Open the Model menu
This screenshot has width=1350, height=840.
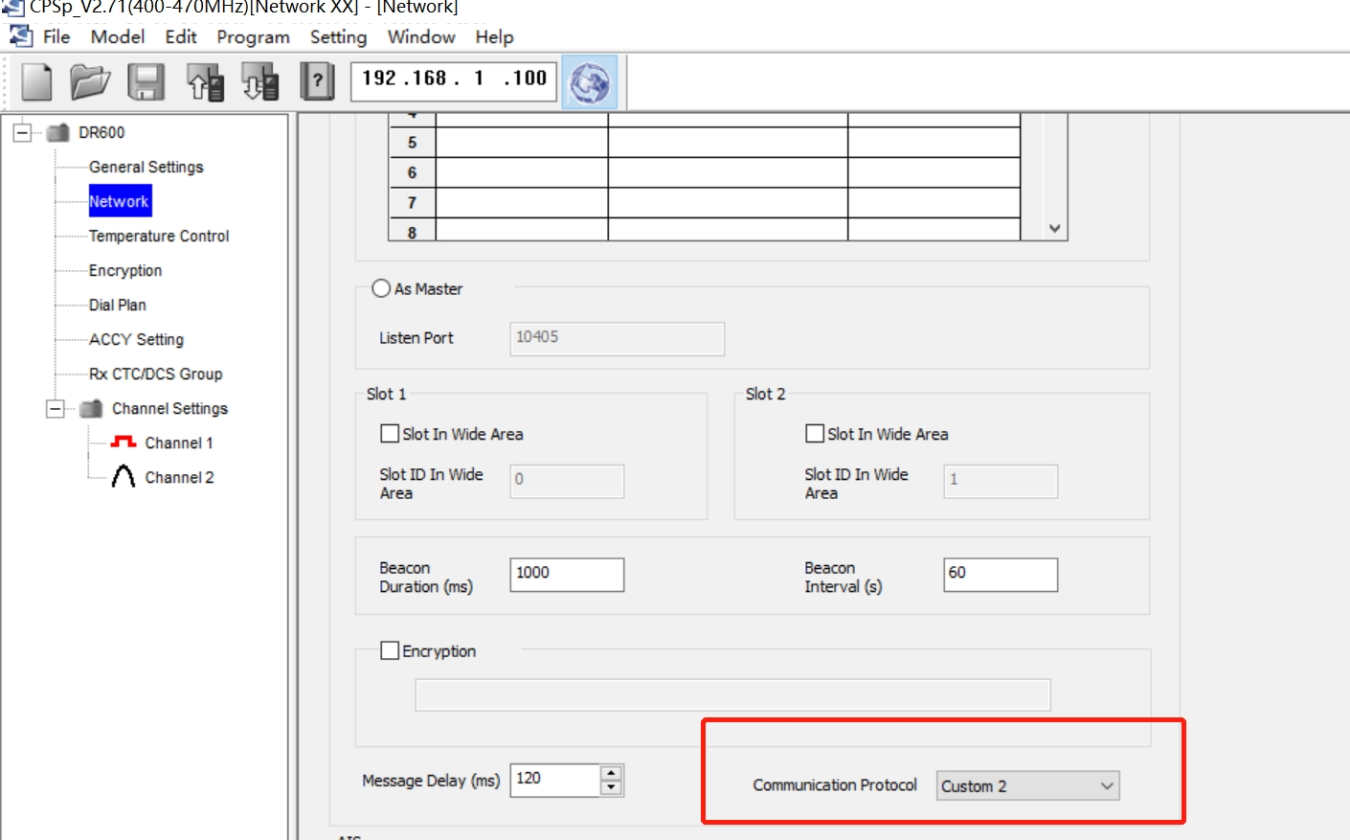[117, 37]
